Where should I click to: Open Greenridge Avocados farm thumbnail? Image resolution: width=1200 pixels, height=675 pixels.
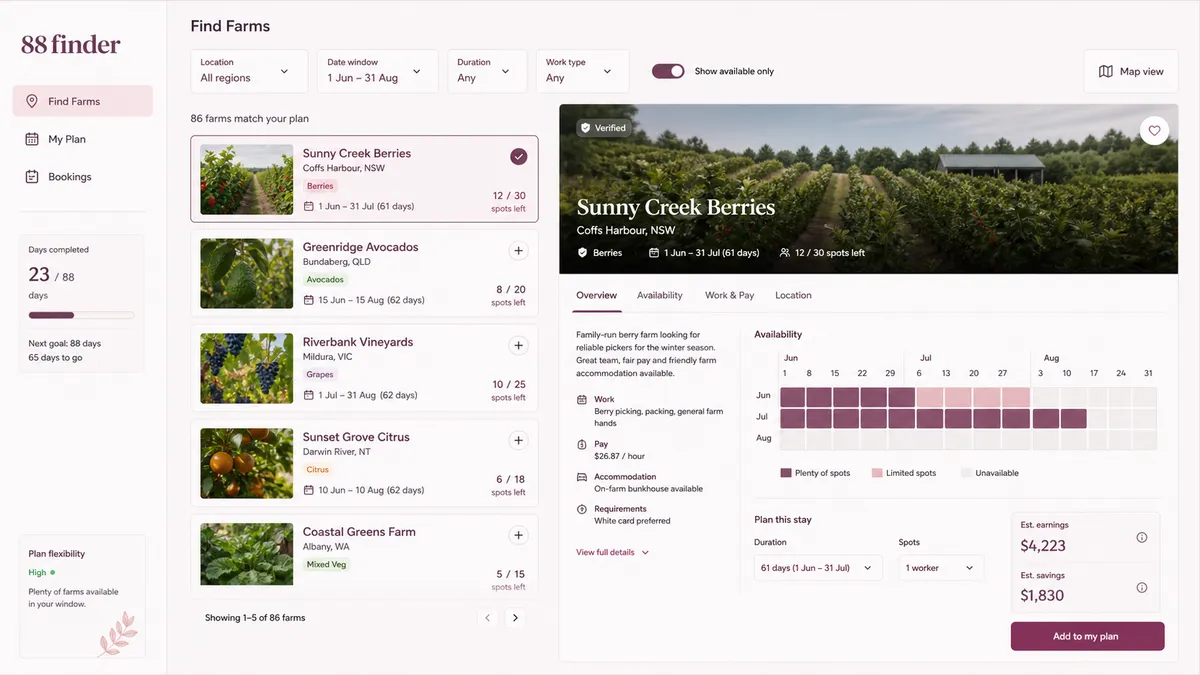click(x=246, y=274)
